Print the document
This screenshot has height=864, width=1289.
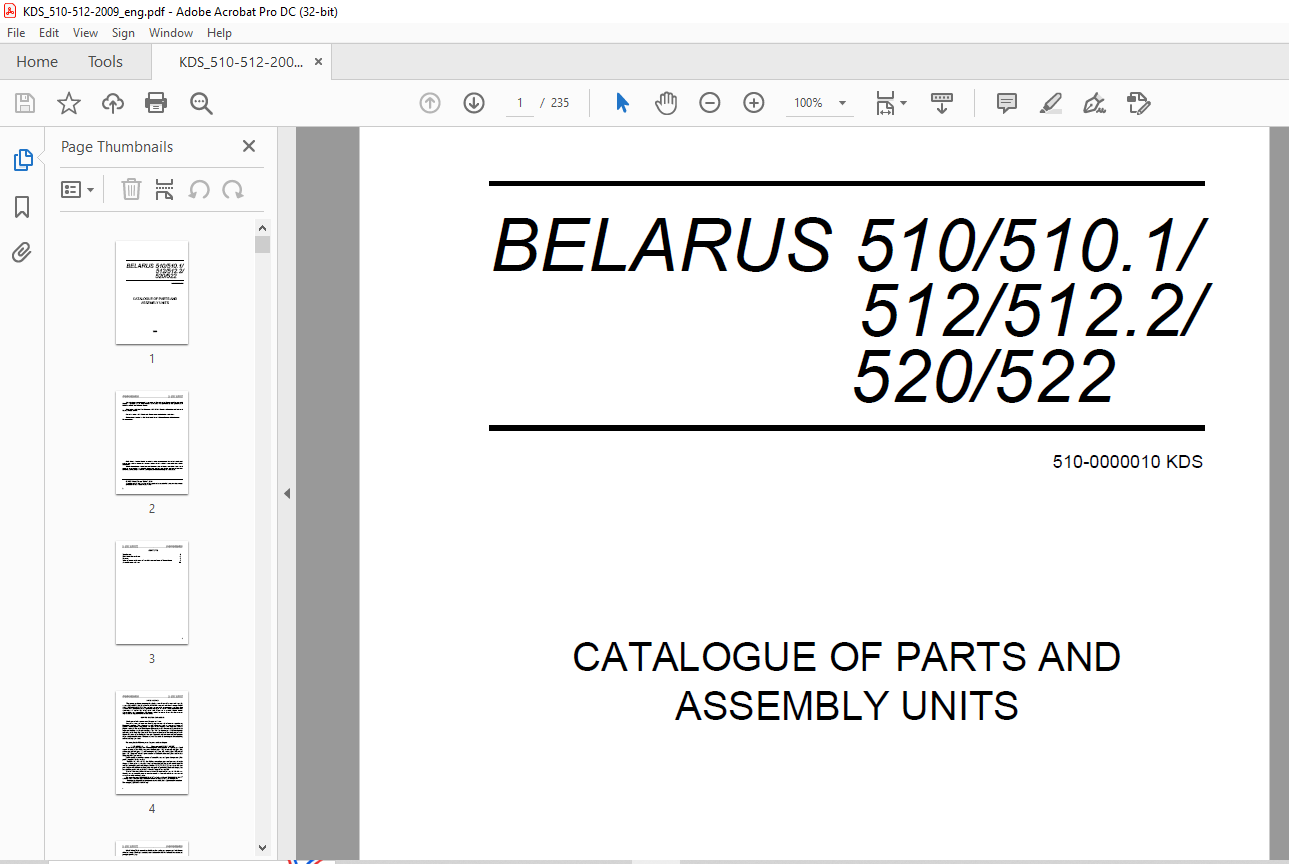click(x=156, y=103)
